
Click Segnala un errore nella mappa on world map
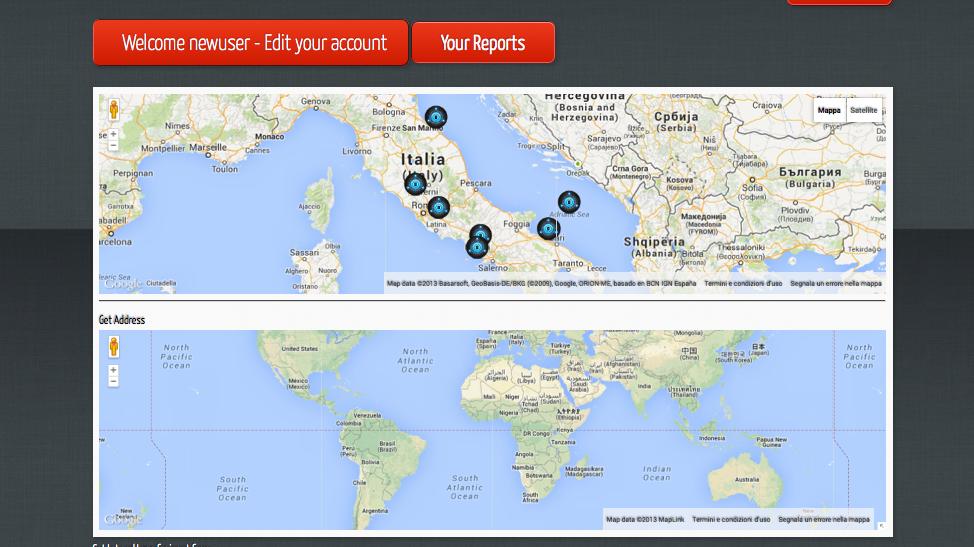coord(824,520)
